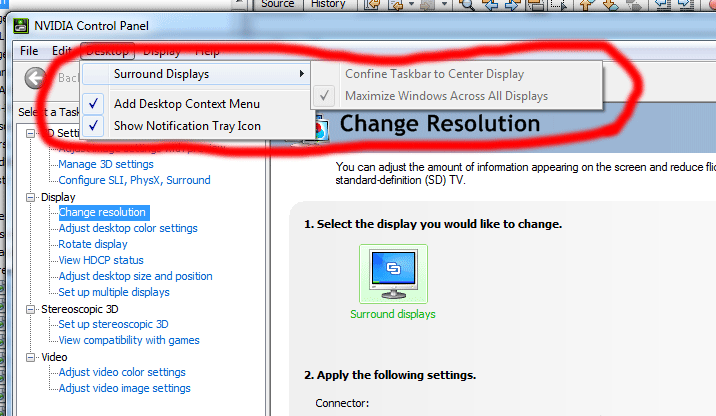Click the Video category label in tree
This screenshot has height=416, width=716.
54,357
